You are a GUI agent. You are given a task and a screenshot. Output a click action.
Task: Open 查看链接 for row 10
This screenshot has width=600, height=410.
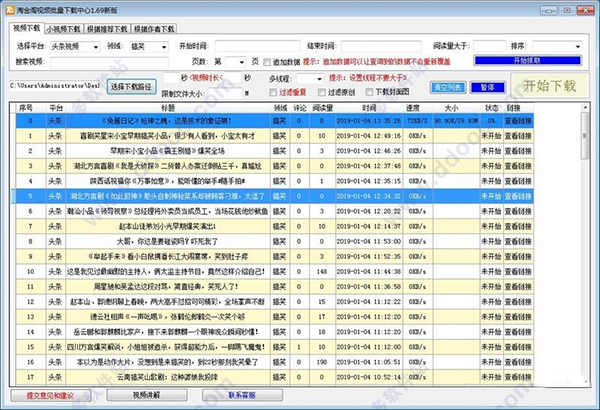518,272
